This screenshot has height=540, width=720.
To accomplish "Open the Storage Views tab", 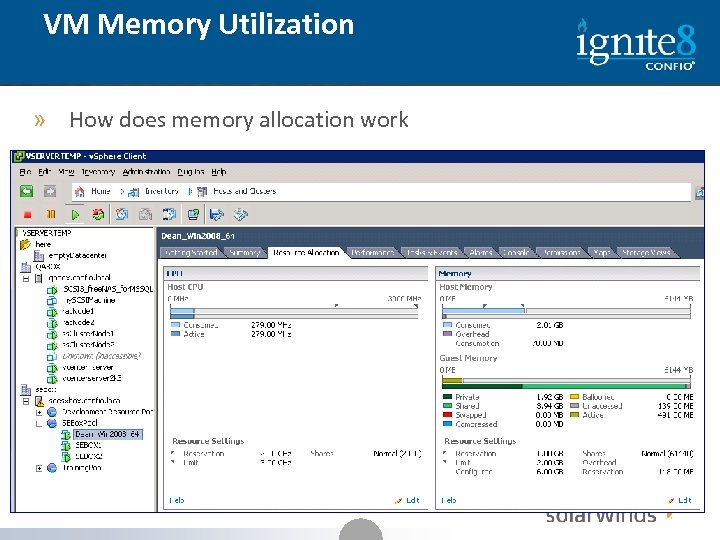I will [x=646, y=253].
